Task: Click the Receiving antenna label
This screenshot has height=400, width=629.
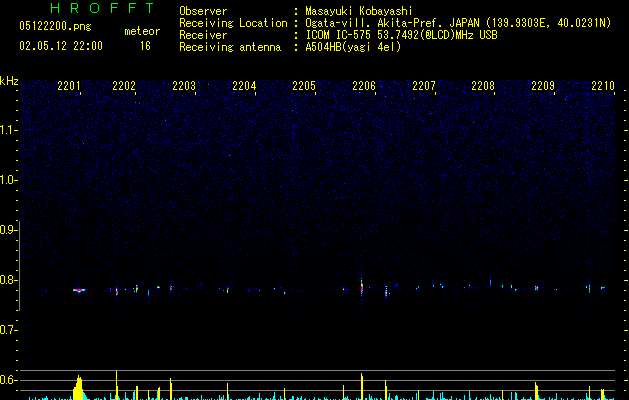Action: point(230,47)
